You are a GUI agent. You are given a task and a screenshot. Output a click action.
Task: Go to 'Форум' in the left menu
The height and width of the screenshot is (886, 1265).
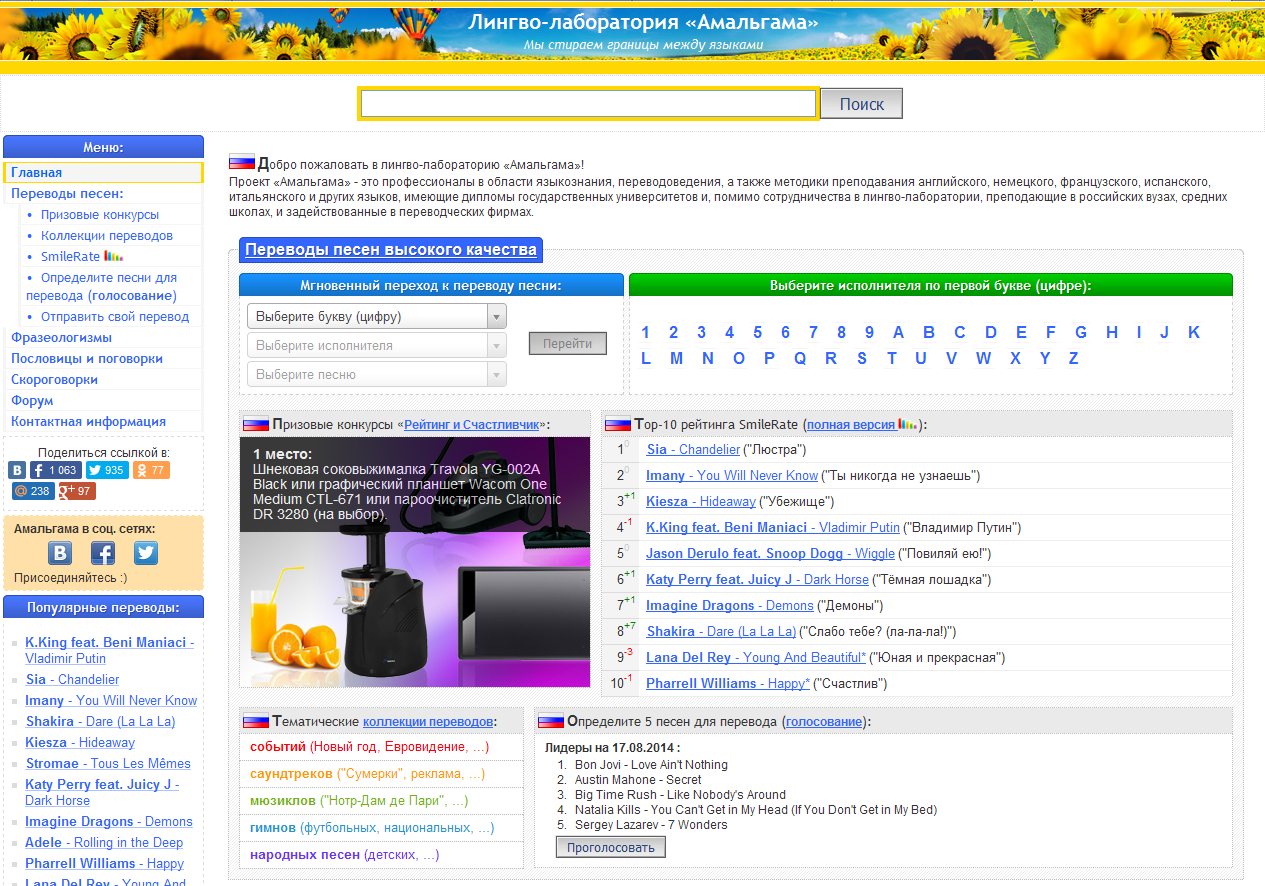coord(32,401)
